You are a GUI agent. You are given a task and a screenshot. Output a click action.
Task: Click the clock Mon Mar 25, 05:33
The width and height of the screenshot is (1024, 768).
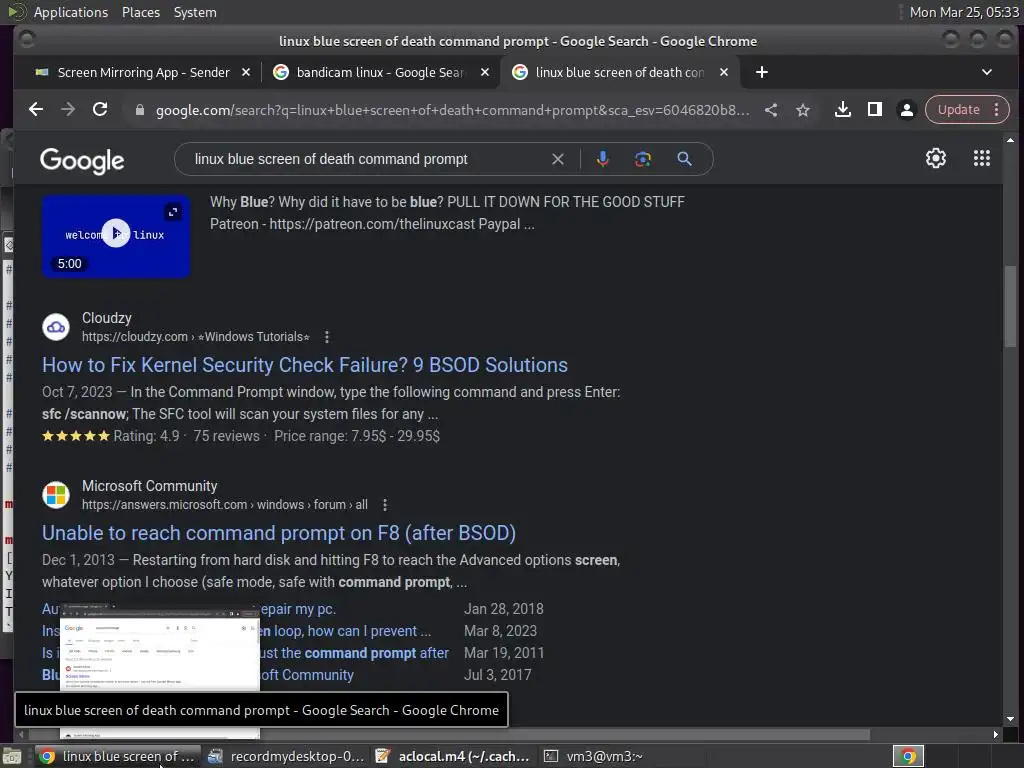click(964, 12)
